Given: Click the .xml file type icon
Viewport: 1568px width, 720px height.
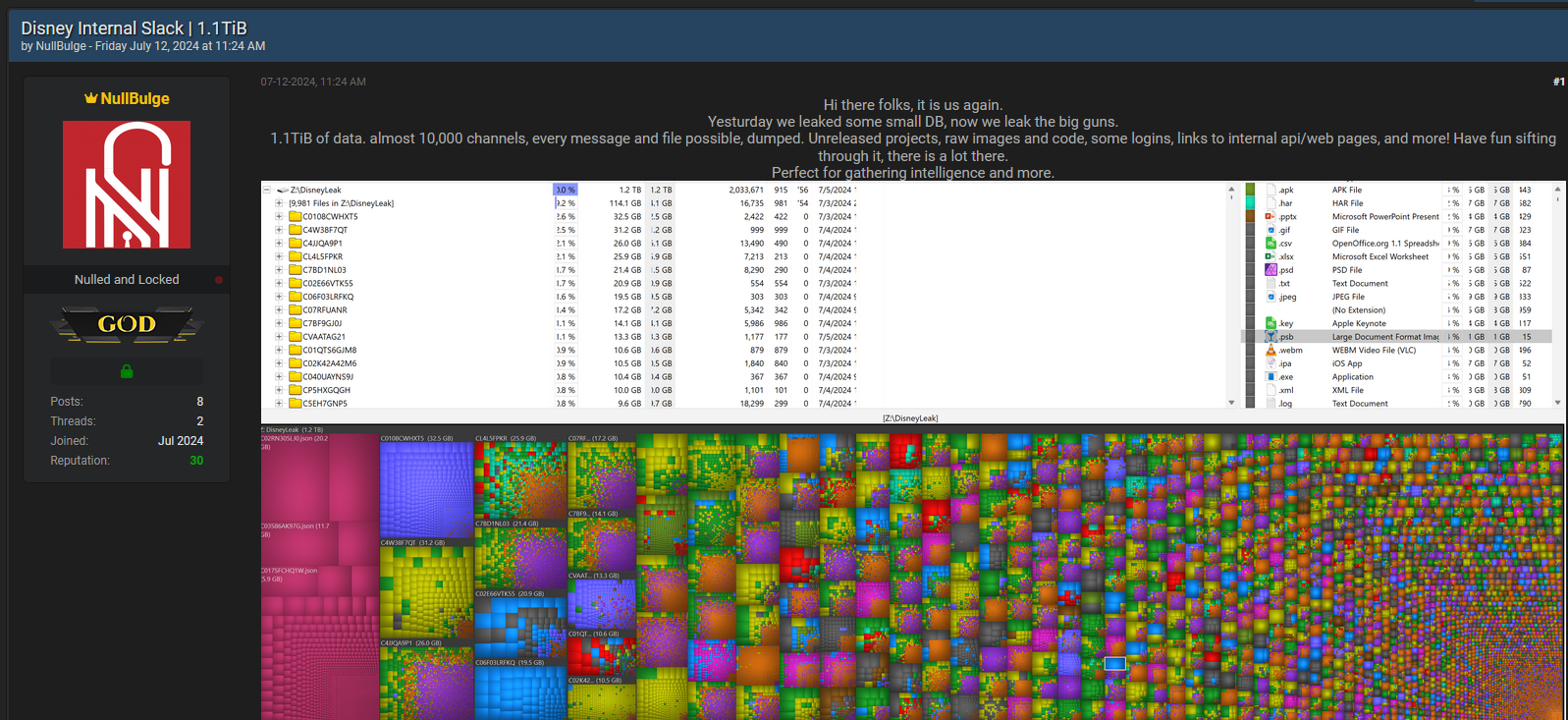Looking at the screenshot, I should pos(1271,390).
